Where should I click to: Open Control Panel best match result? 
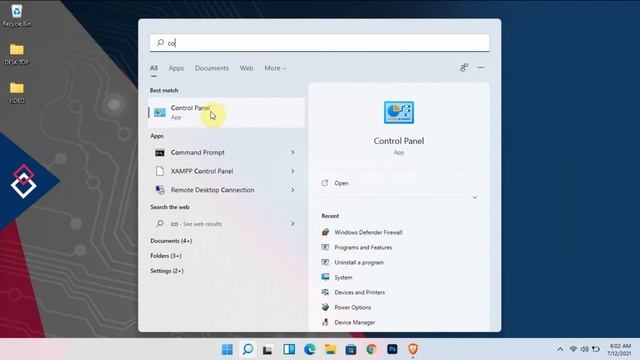point(227,112)
